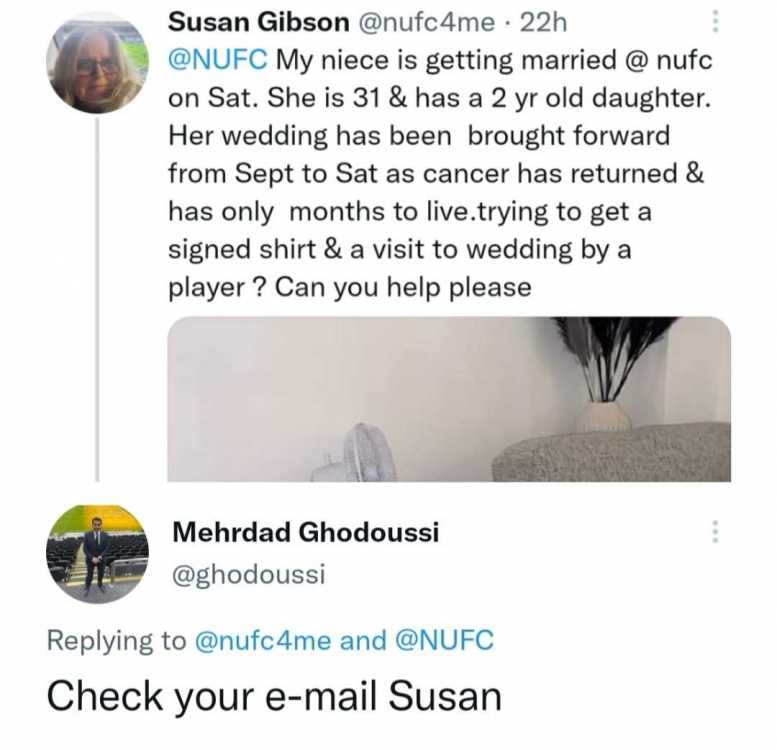
Task: Click the 'Check your e-mail Susan' reply text
Action: click(273, 696)
